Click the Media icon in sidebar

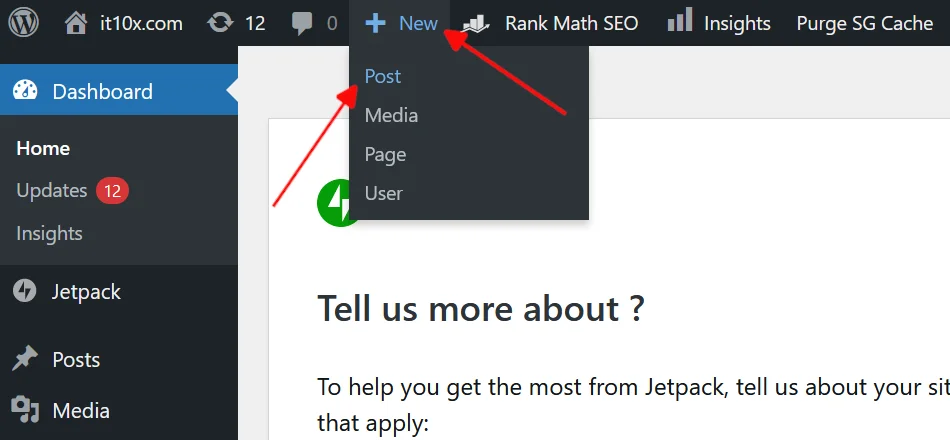pyautogui.click(x=25, y=410)
